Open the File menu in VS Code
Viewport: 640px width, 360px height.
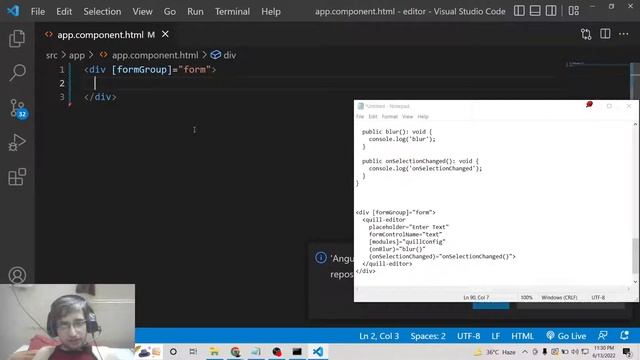38,11
